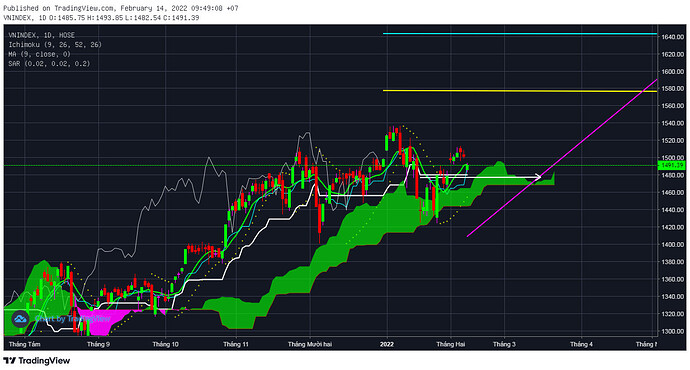
Task: Click the 1600.00 price axis label
Action: point(672,71)
